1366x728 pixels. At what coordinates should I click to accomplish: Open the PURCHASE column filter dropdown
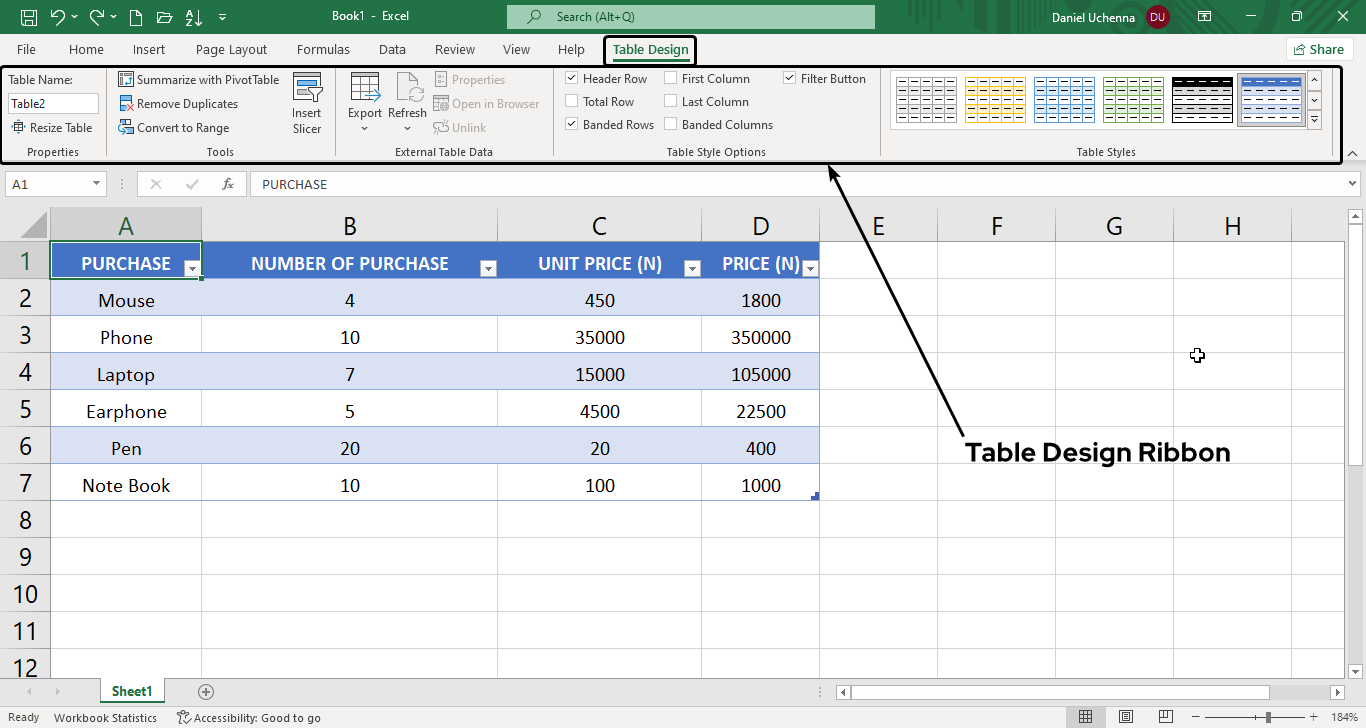(x=189, y=269)
